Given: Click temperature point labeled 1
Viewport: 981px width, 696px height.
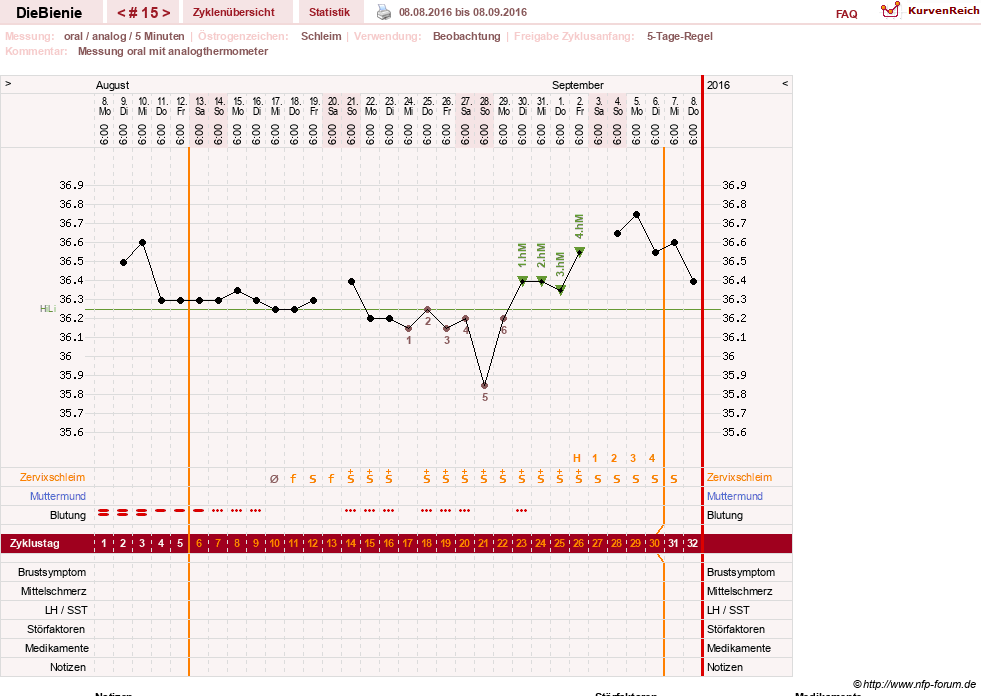Looking at the screenshot, I should [x=409, y=329].
